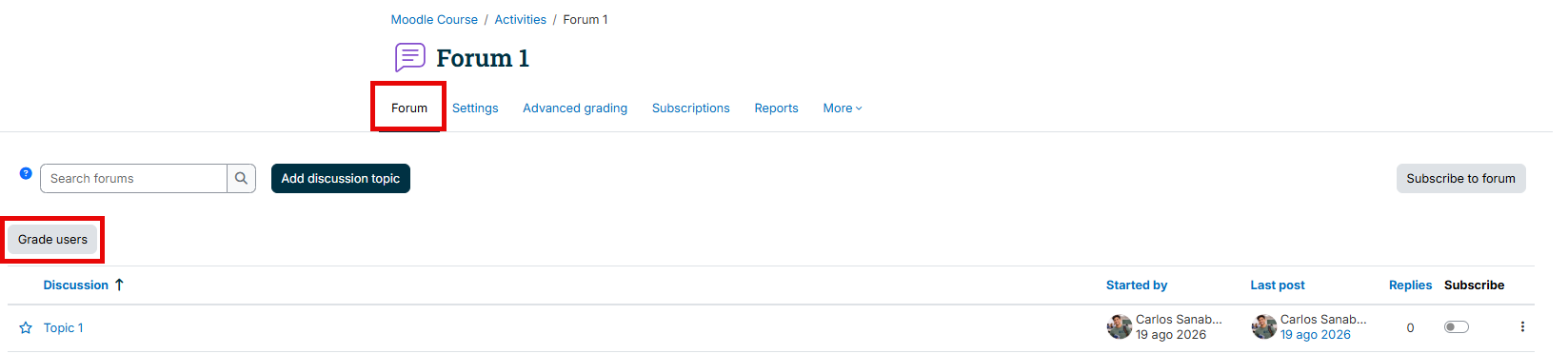Star Topic 1 discussion
This screenshot has width=1568, height=354.
click(26, 327)
